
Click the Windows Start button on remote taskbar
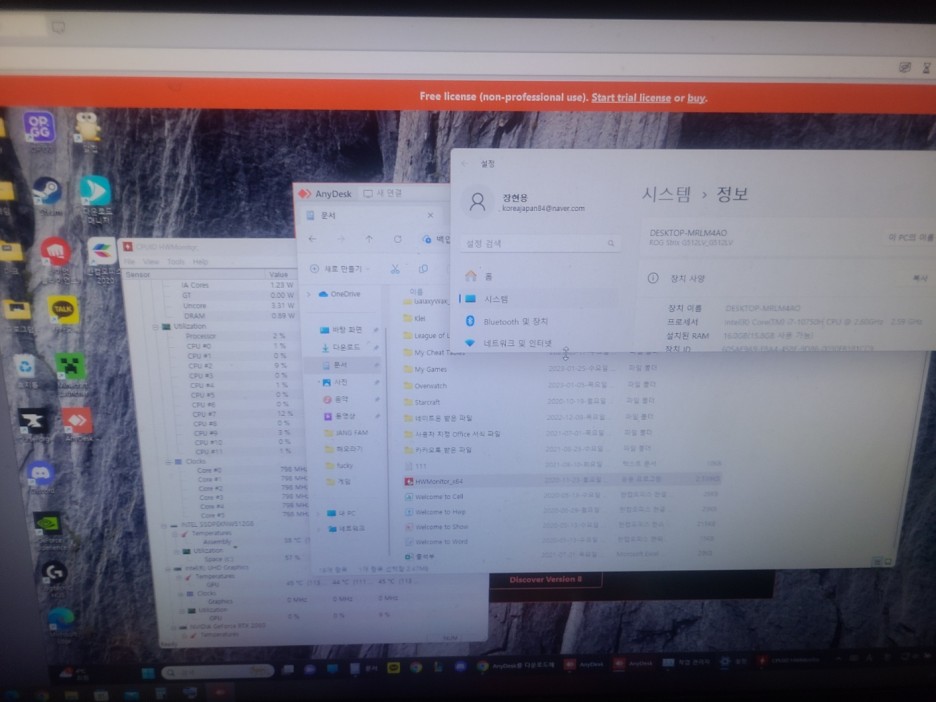[147, 673]
